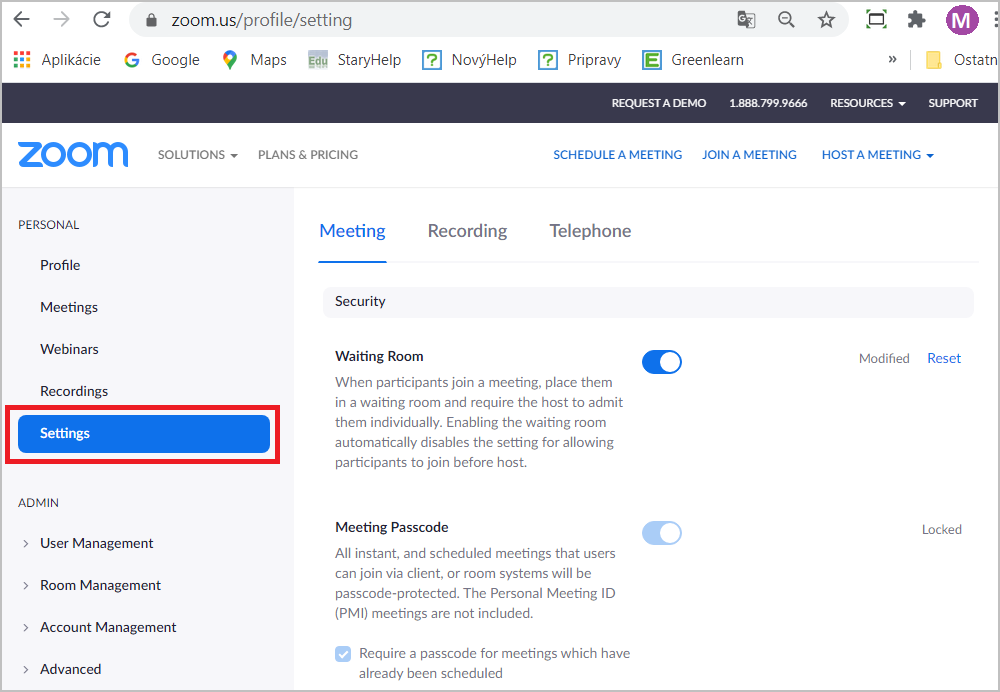Select Settings in the sidebar
The image size is (1000, 692).
pos(143,434)
